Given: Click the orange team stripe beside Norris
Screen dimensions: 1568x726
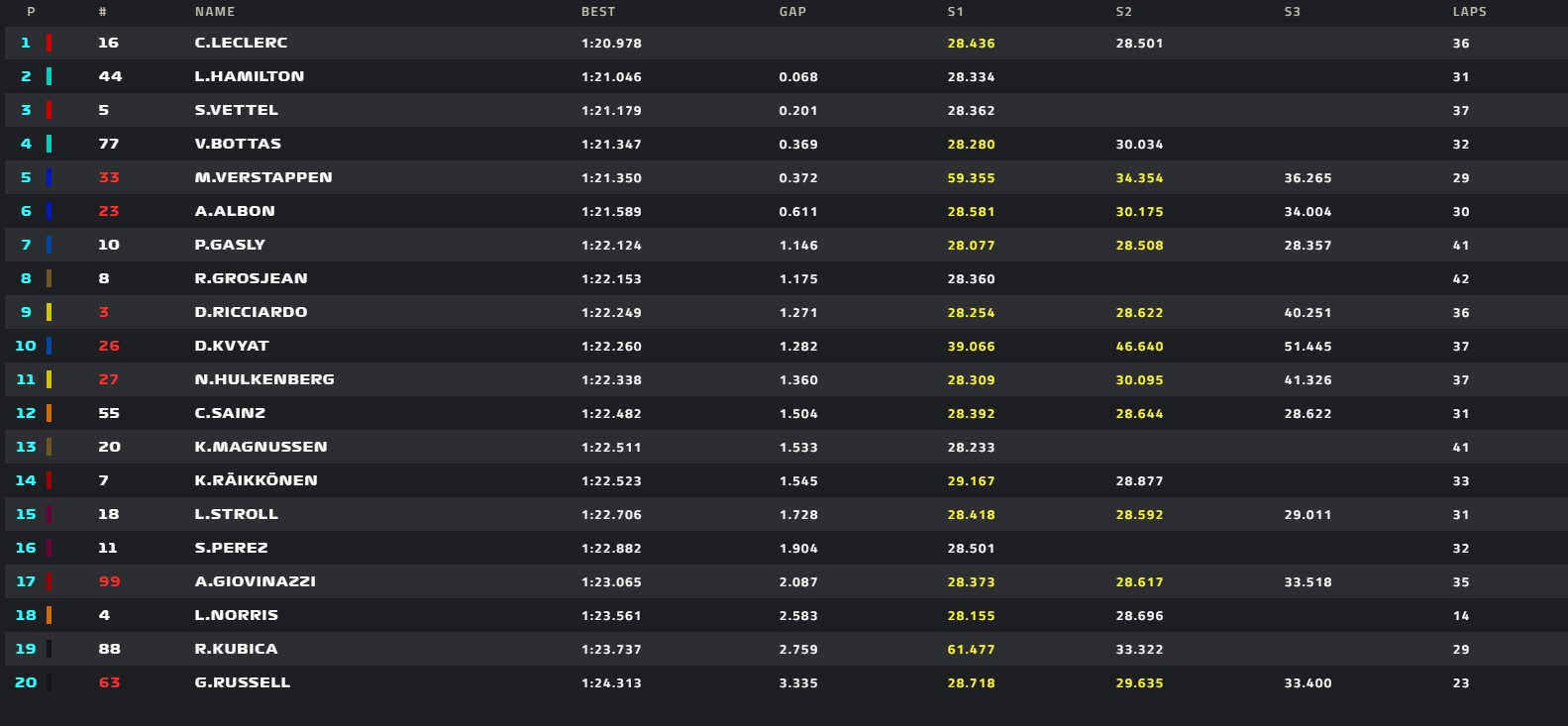Looking at the screenshot, I should pos(49,615).
